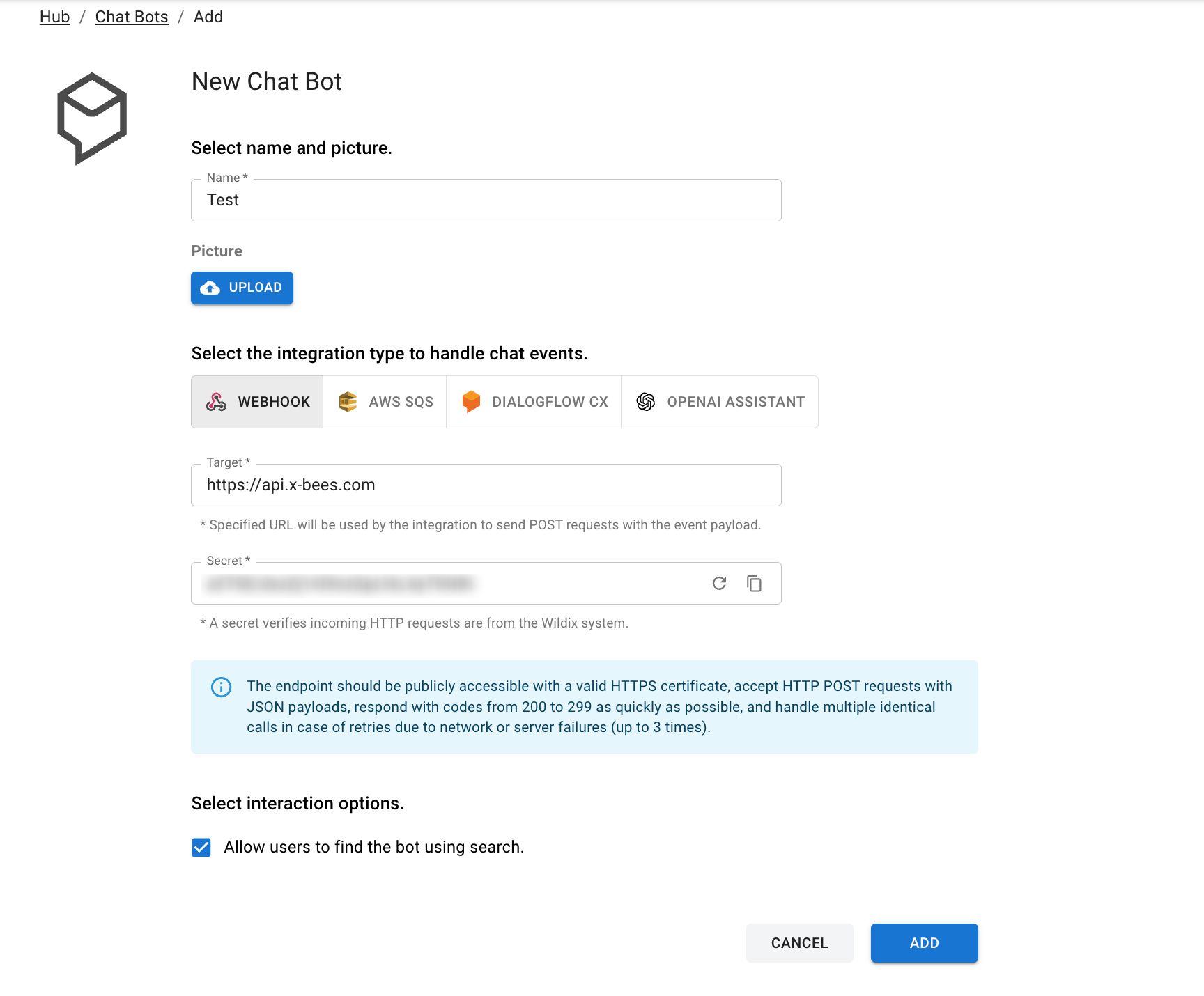1204x996 pixels.
Task: Click the AWS SQS bucket icon
Action: point(346,401)
